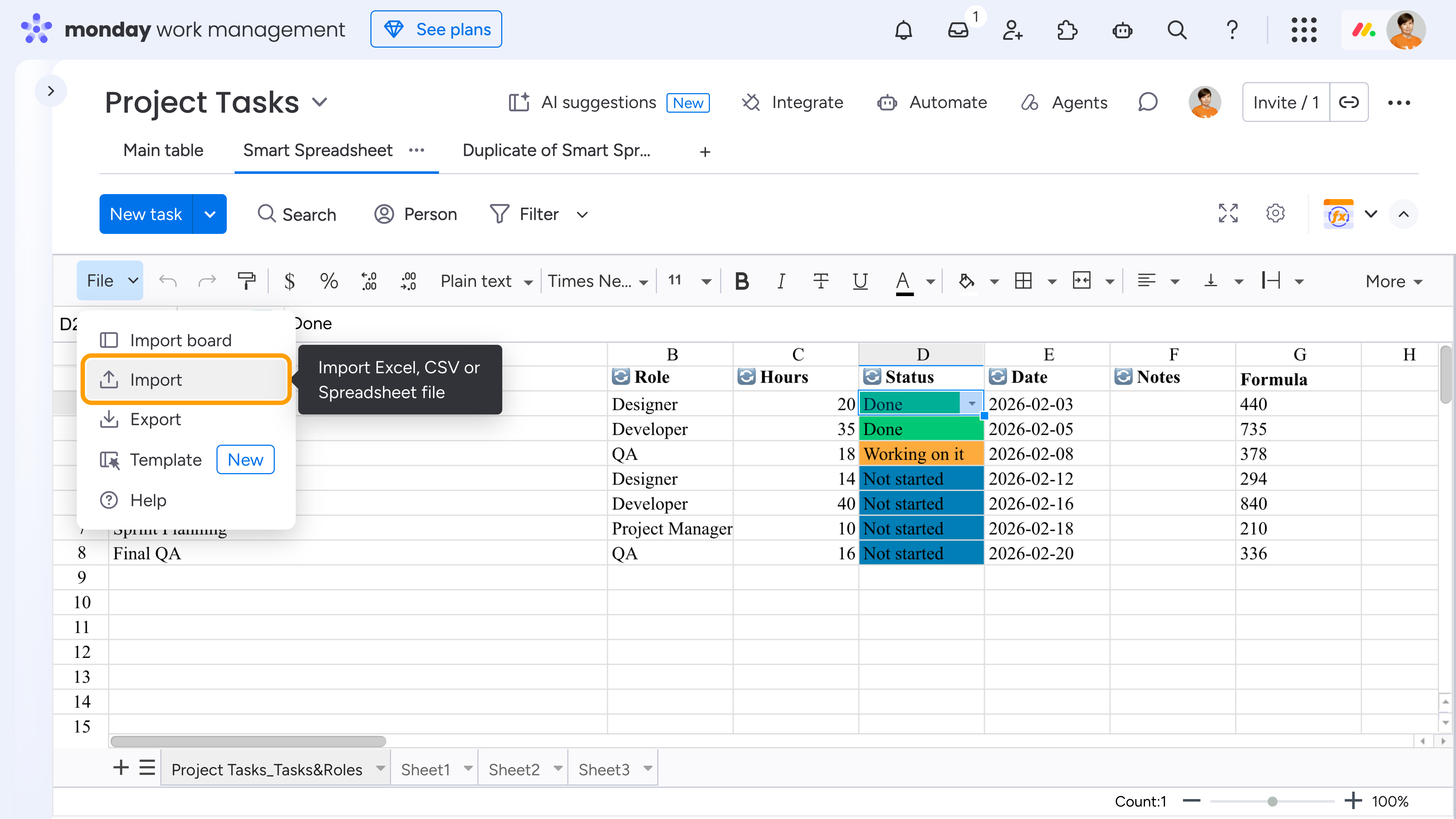Open the File menu
Image resolution: width=1456 pixels, height=819 pixels.
click(x=110, y=281)
